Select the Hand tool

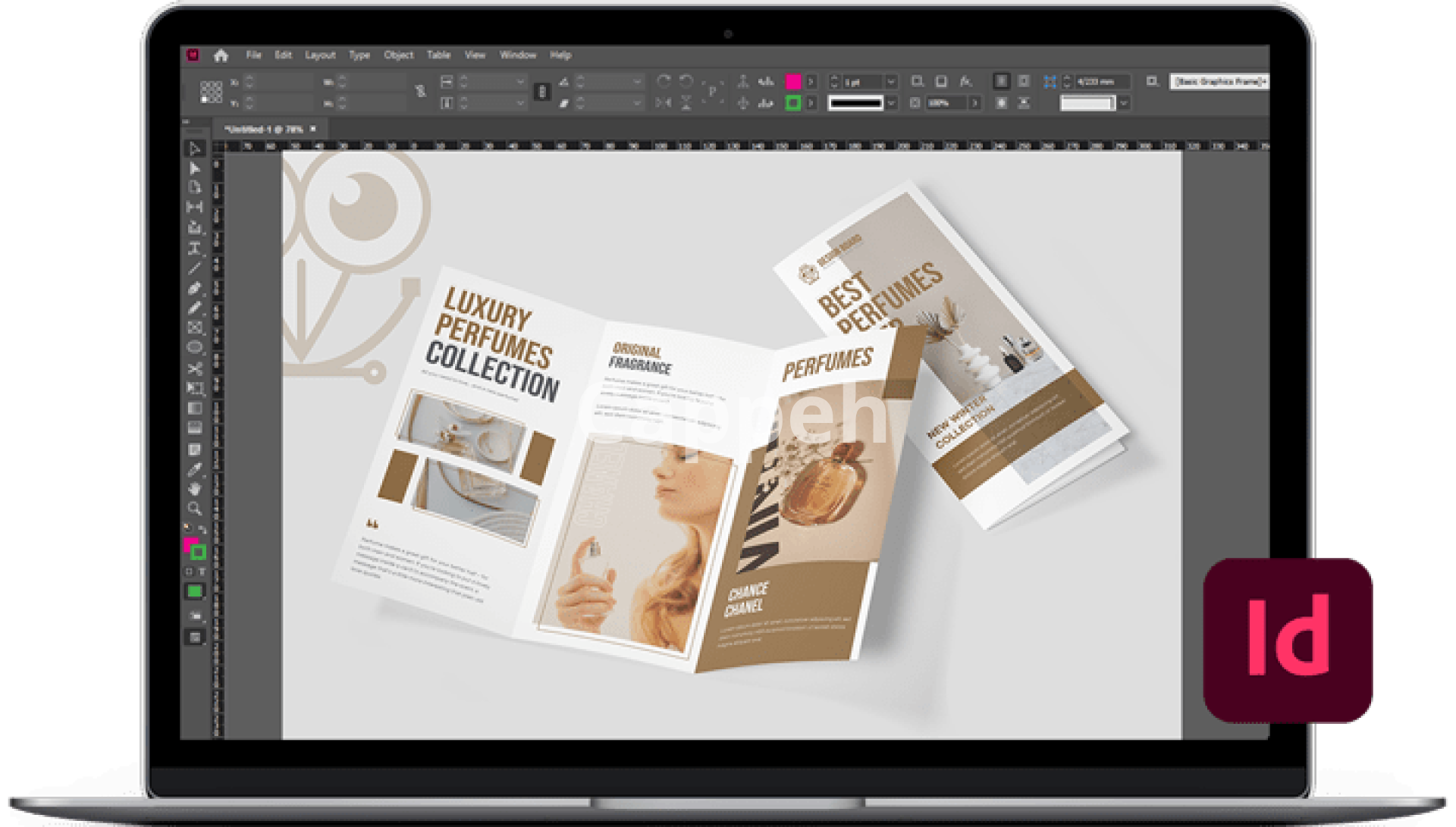(x=195, y=488)
